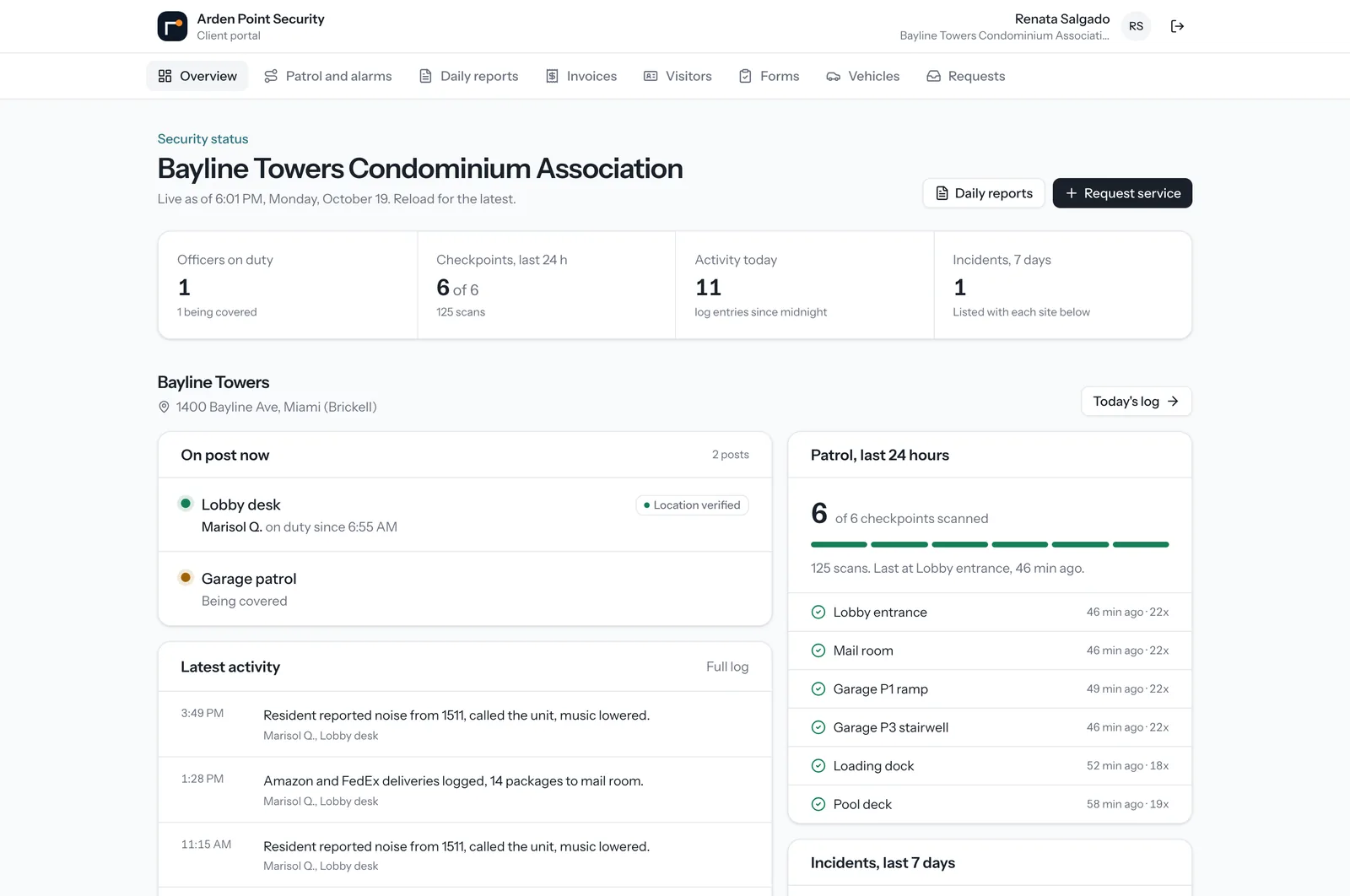
Task: Click the Vehicles car icon
Action: (833, 76)
